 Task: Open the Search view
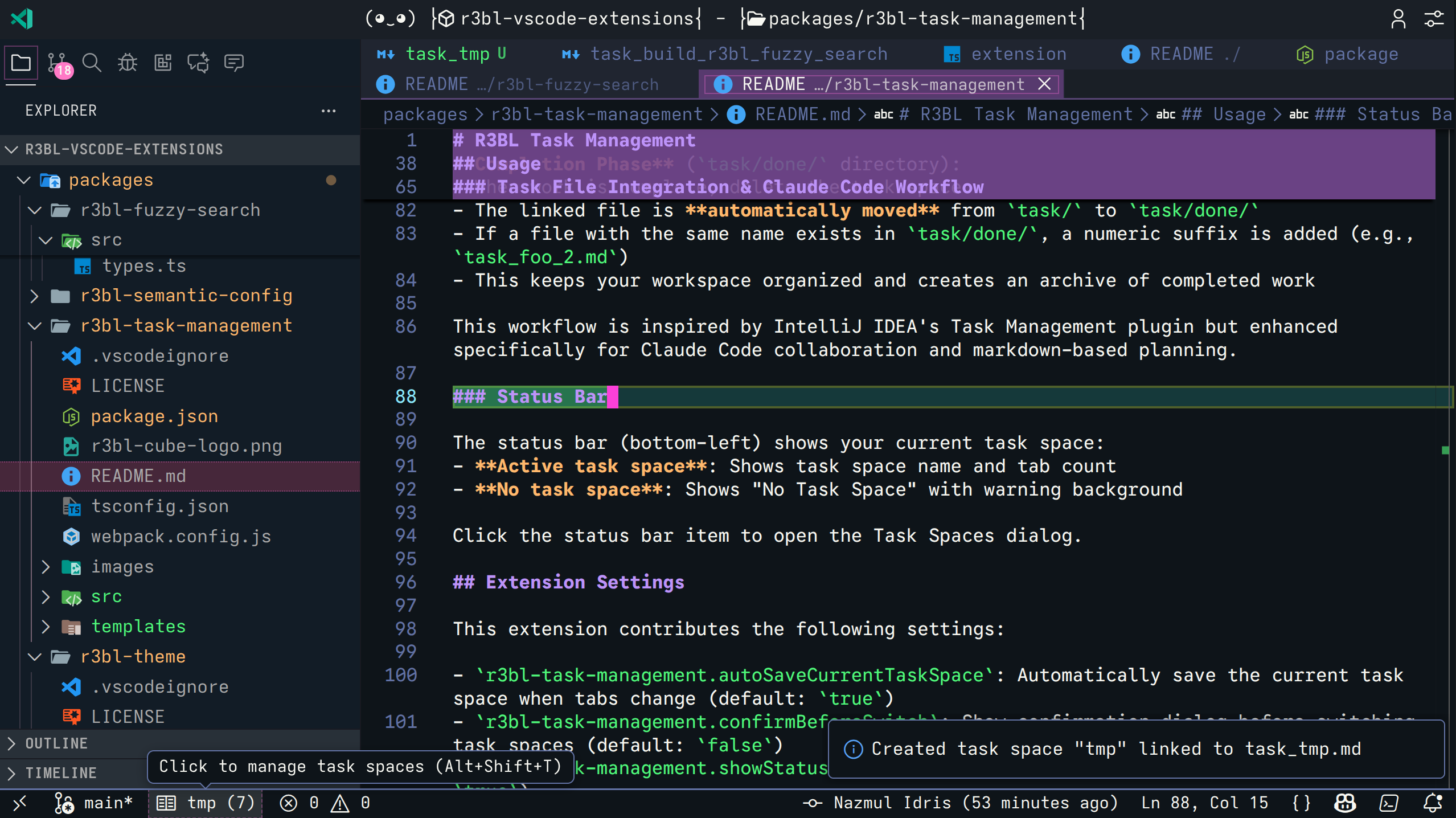point(92,62)
